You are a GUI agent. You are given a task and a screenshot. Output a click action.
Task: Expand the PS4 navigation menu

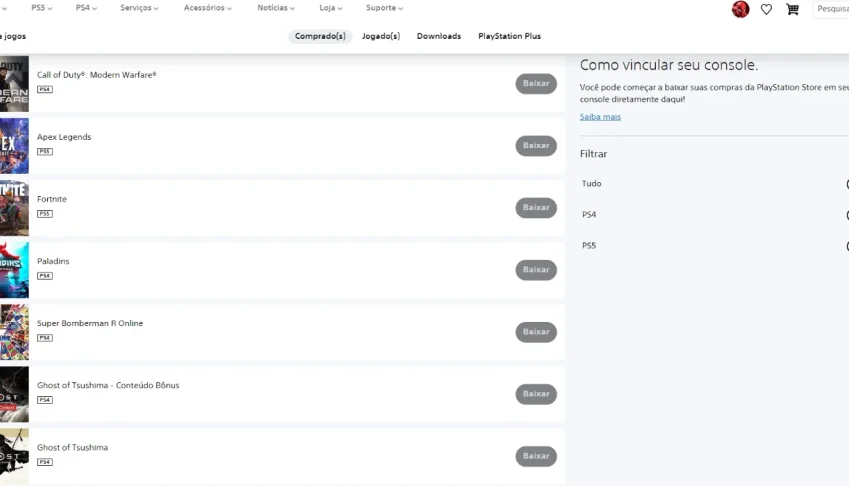(x=86, y=8)
